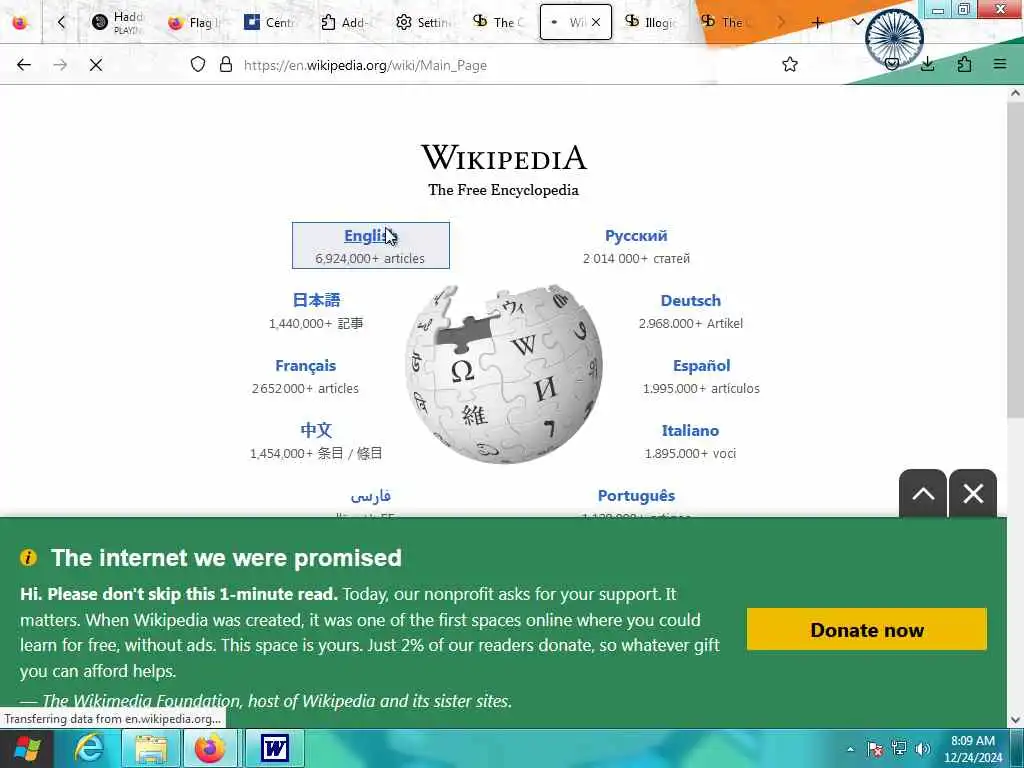The height and width of the screenshot is (768, 1024).
Task: Open File Explorer from taskbar
Action: [151, 748]
